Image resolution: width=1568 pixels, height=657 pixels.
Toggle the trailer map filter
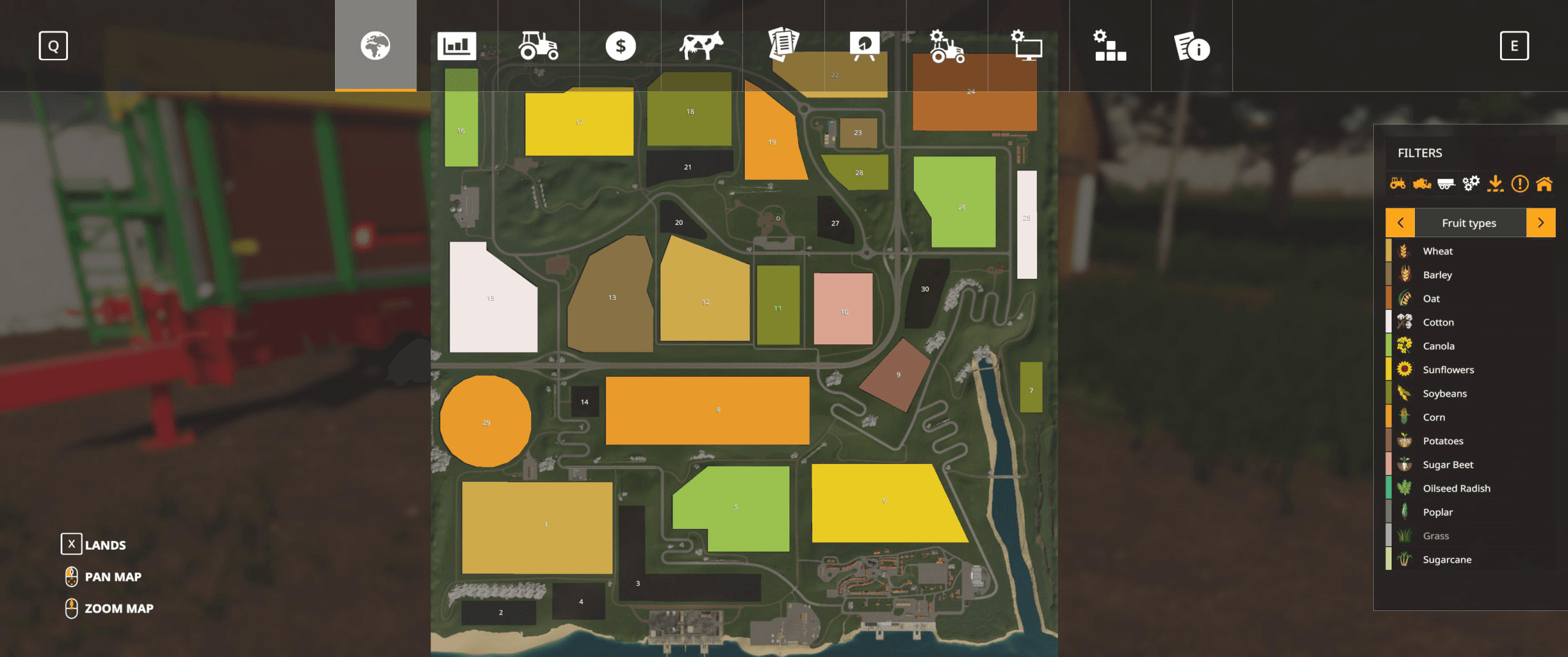click(x=1446, y=183)
